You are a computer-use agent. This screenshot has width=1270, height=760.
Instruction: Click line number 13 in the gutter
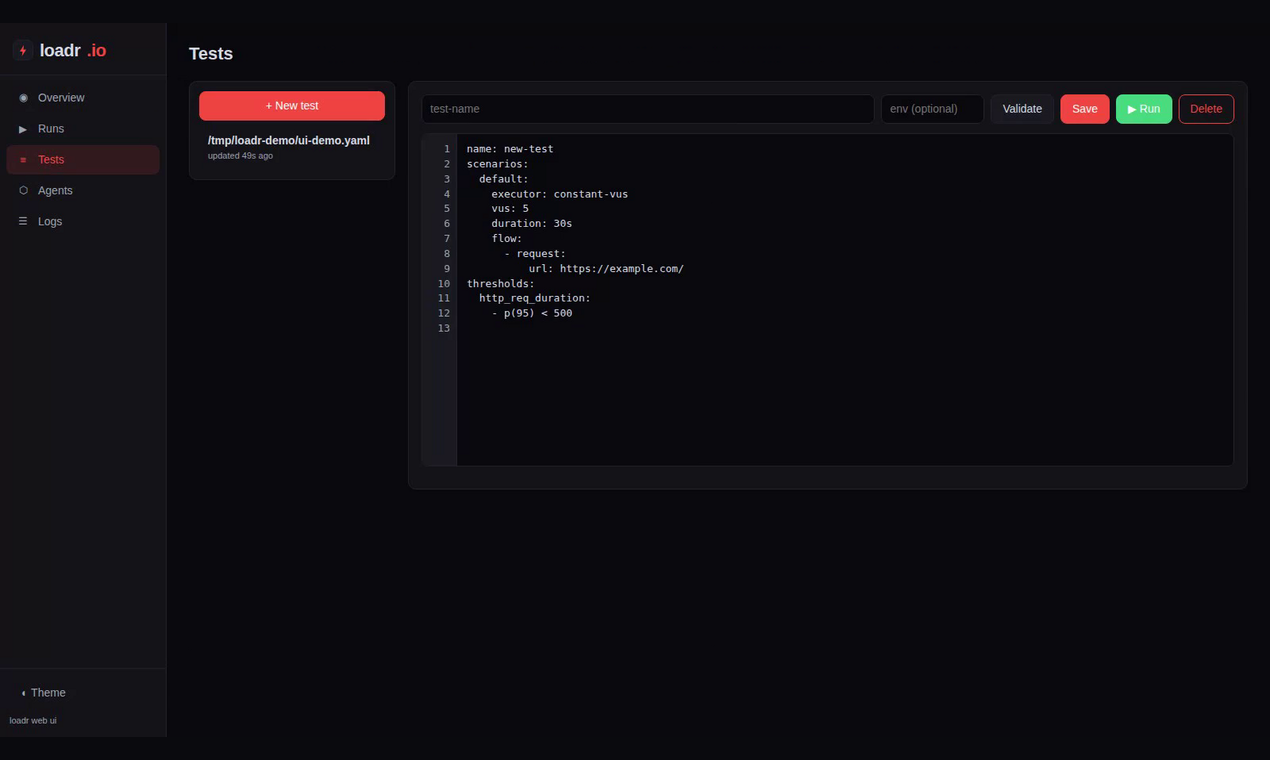(444, 328)
